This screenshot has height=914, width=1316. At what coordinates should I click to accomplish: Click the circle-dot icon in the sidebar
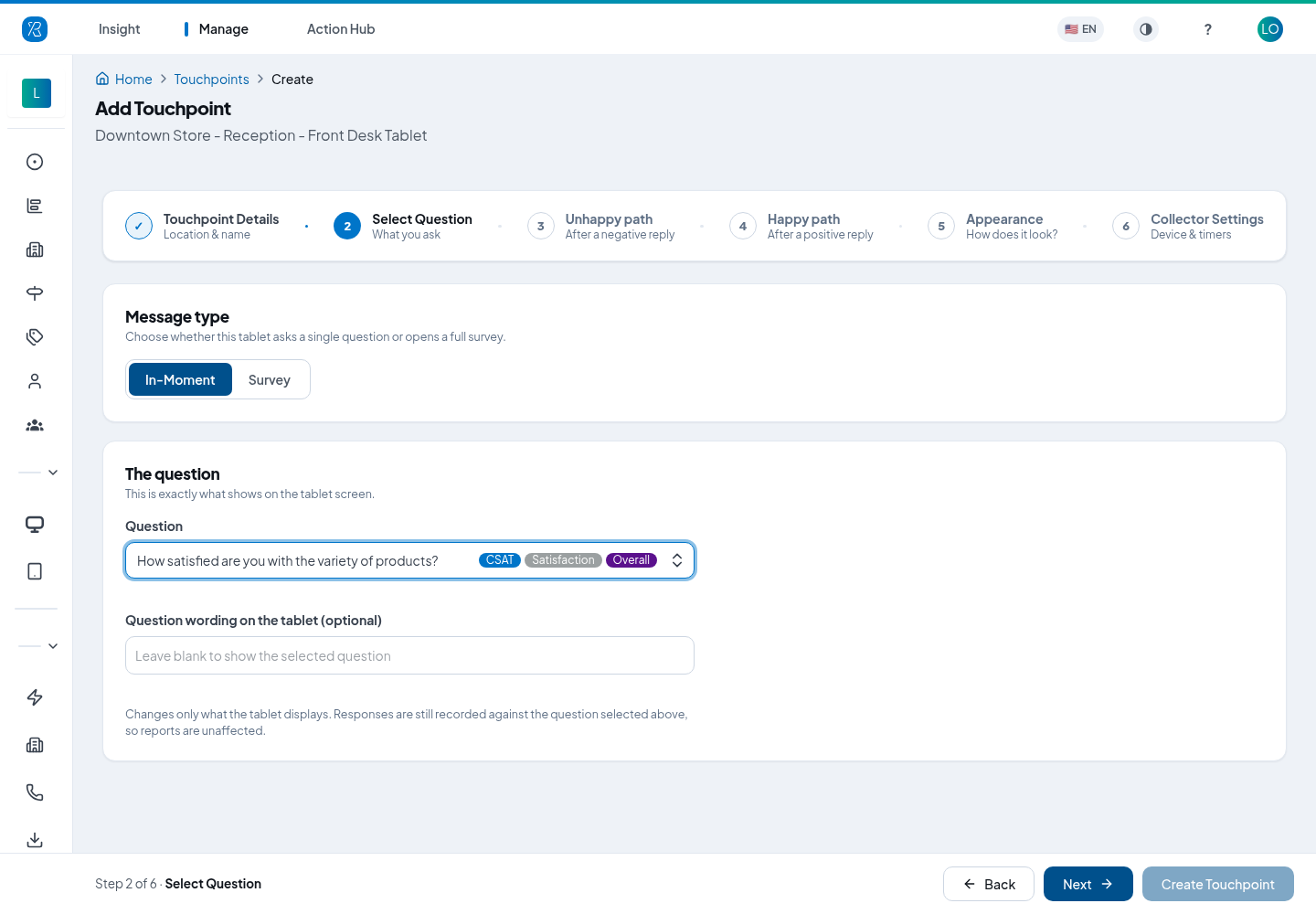[x=35, y=162]
